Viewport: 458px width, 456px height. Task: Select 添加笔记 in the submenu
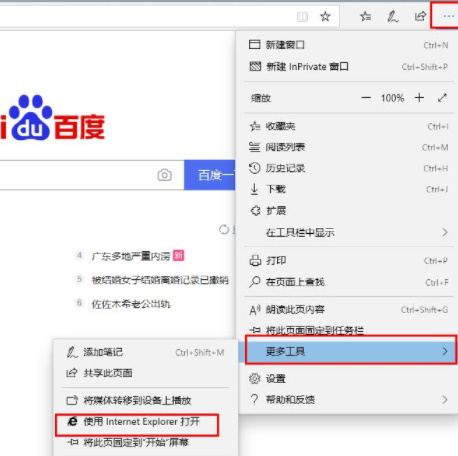(x=146, y=352)
